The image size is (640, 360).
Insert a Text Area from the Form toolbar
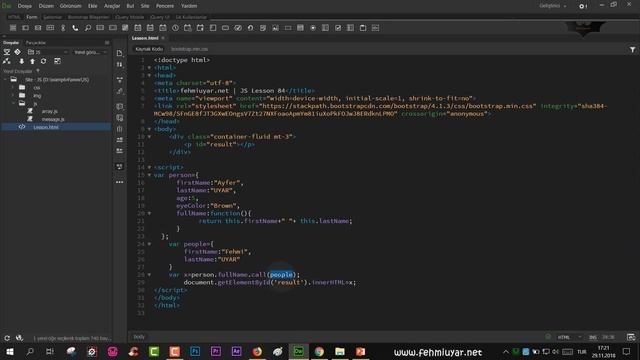[x=213, y=28]
